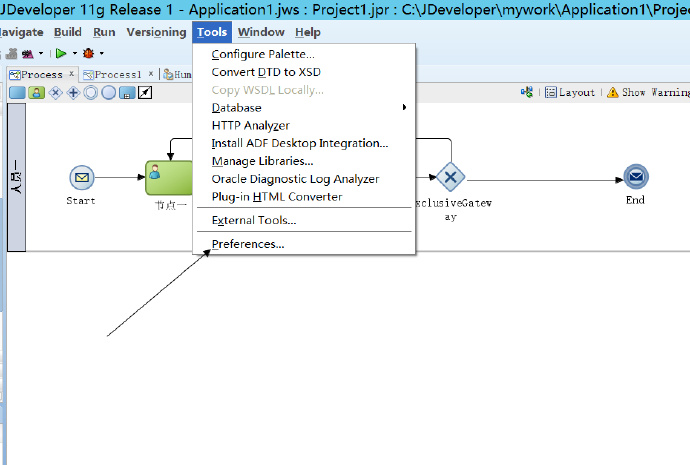
Task: Open the Window menu
Action: 261,32
